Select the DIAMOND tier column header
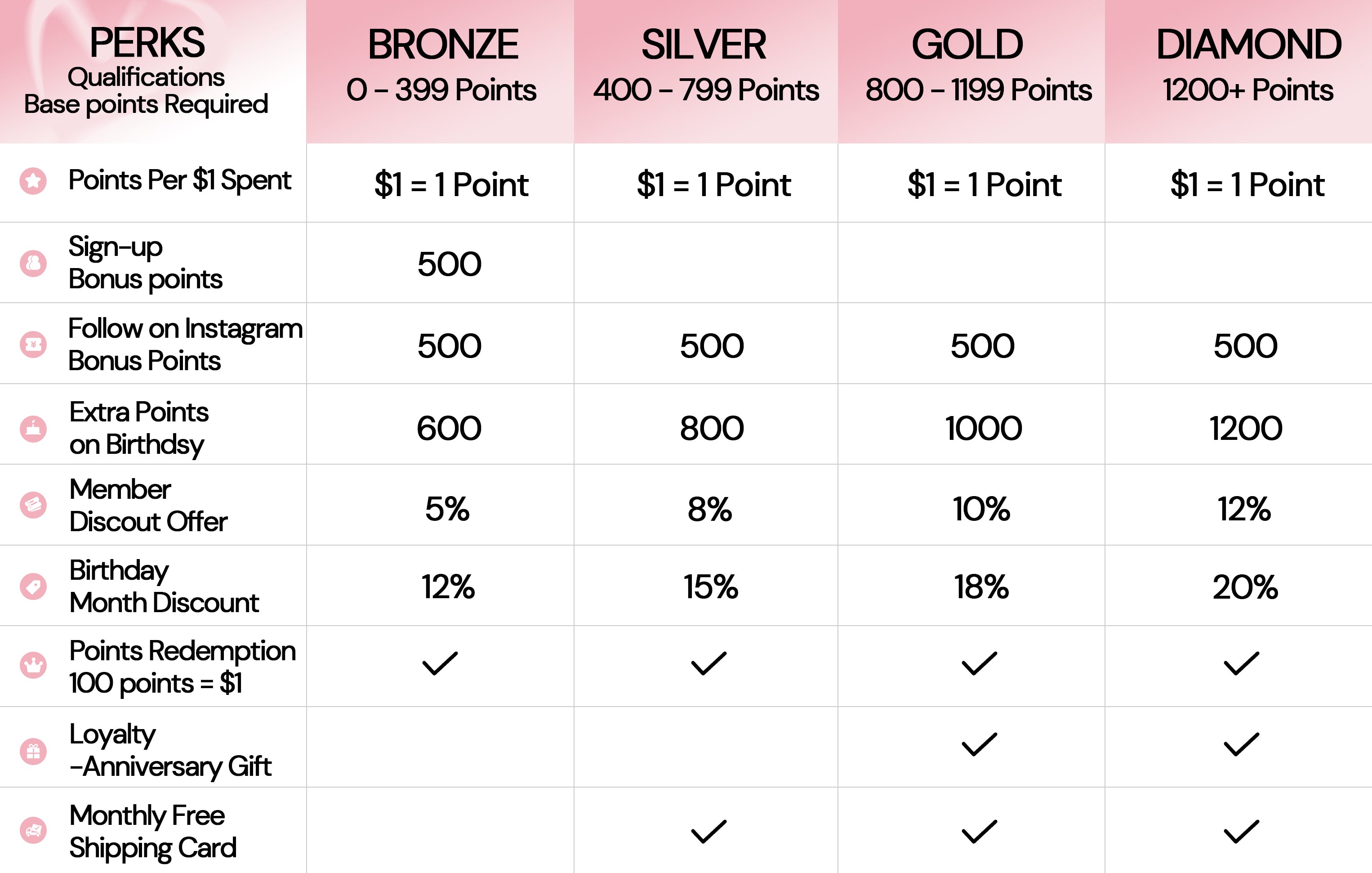This screenshot has height=873, width=1372. (x=1248, y=45)
